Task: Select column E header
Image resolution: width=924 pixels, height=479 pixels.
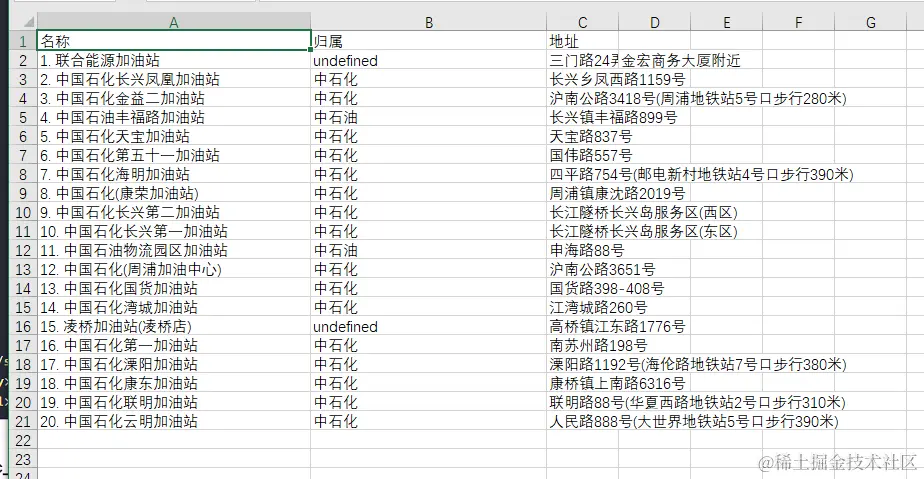Action: pyautogui.click(x=726, y=22)
